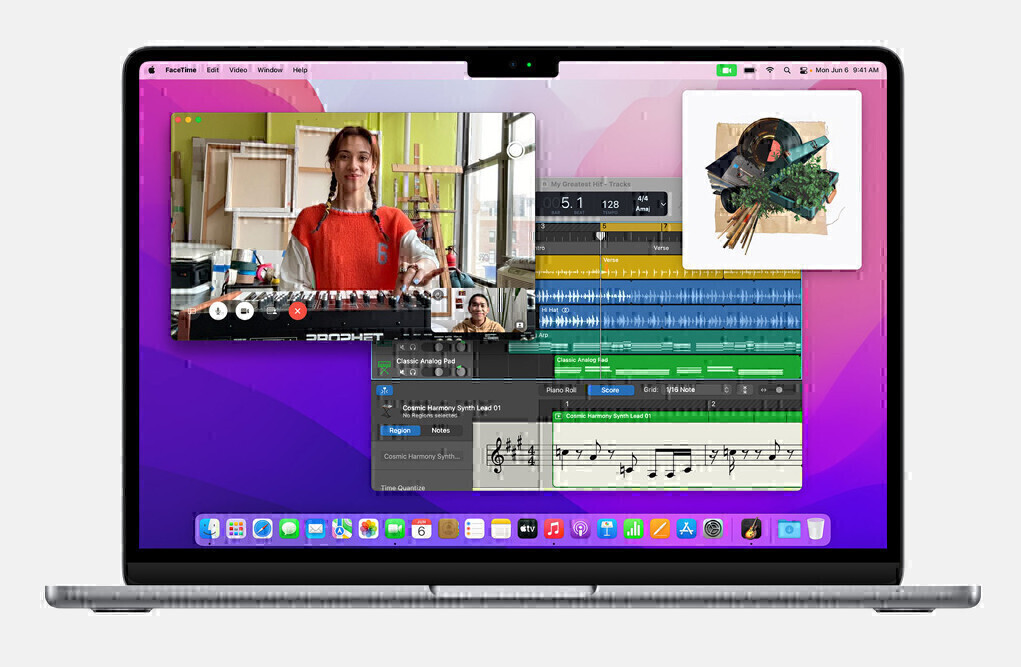Turn off the camera in FaceTime
This screenshot has width=1021, height=667.
(244, 311)
